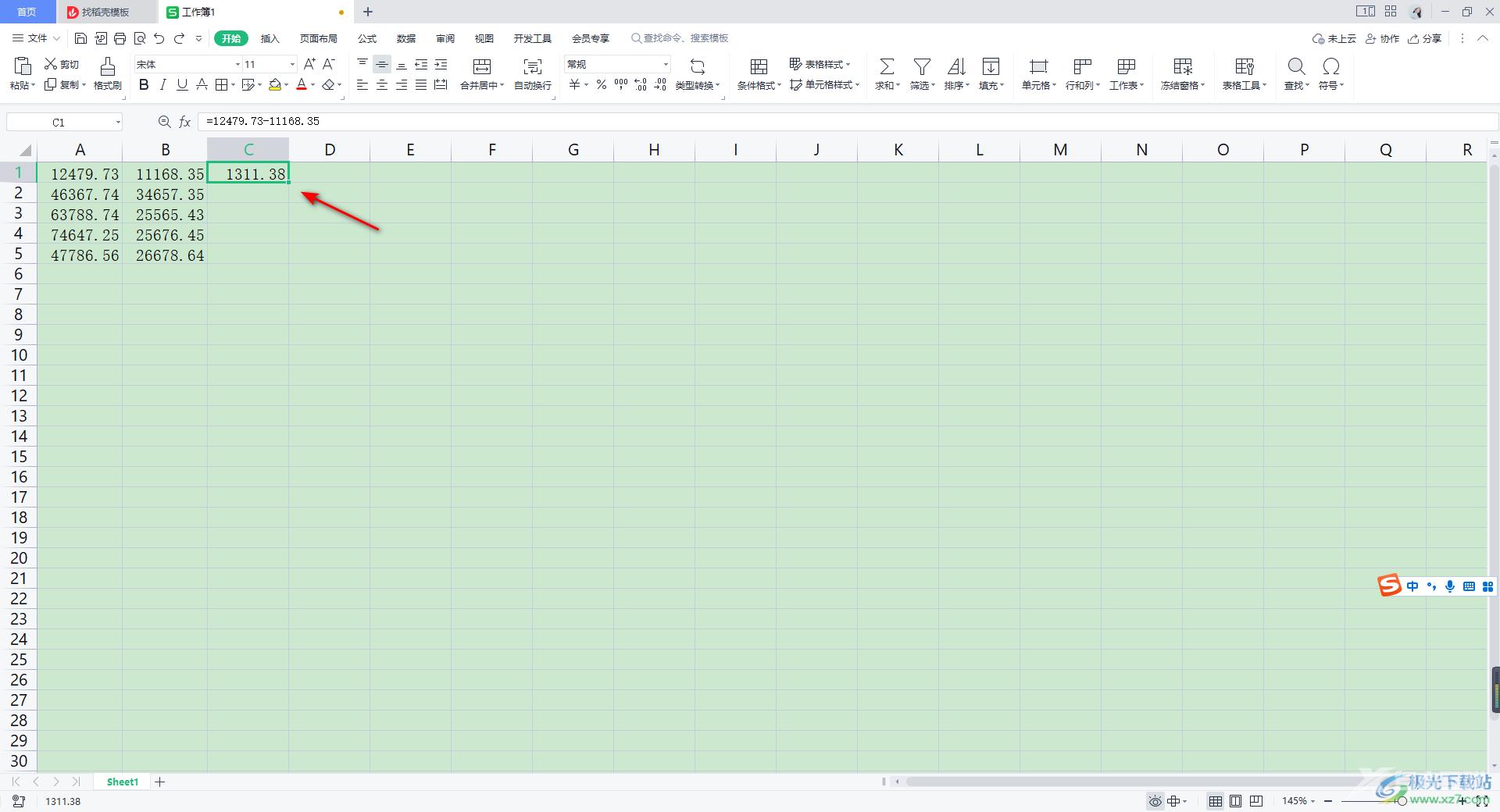Click the Print icon in quick access
This screenshot has height=812, width=1500.
pyautogui.click(x=120, y=38)
